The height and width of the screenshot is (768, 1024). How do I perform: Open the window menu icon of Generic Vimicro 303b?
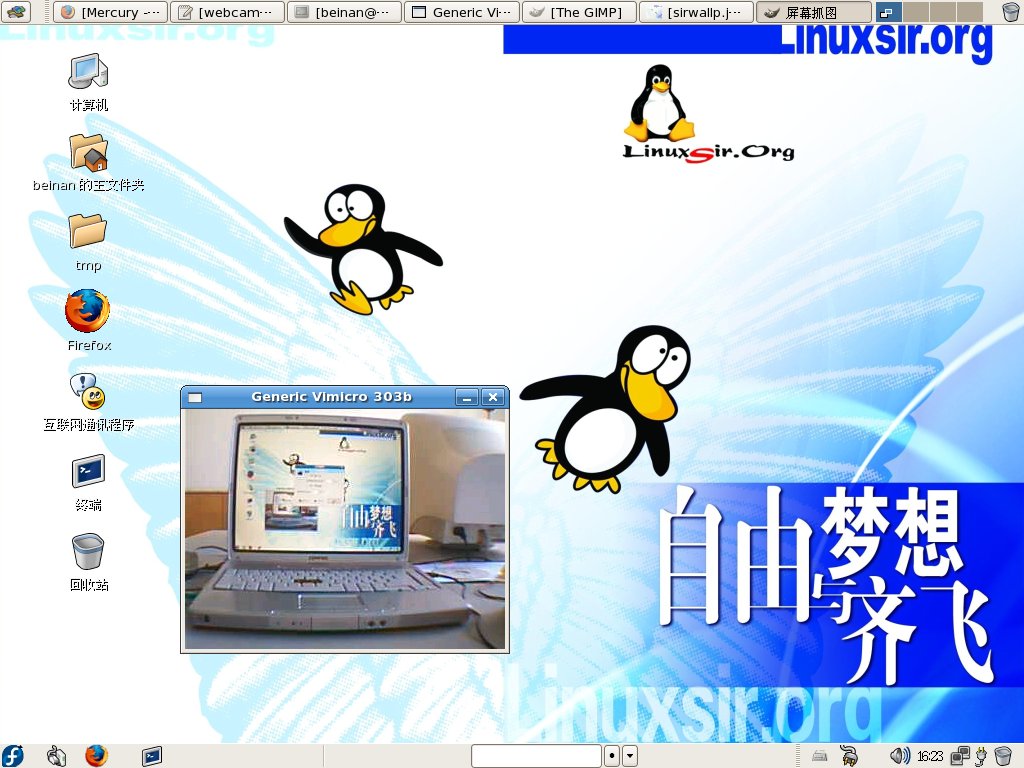[195, 397]
